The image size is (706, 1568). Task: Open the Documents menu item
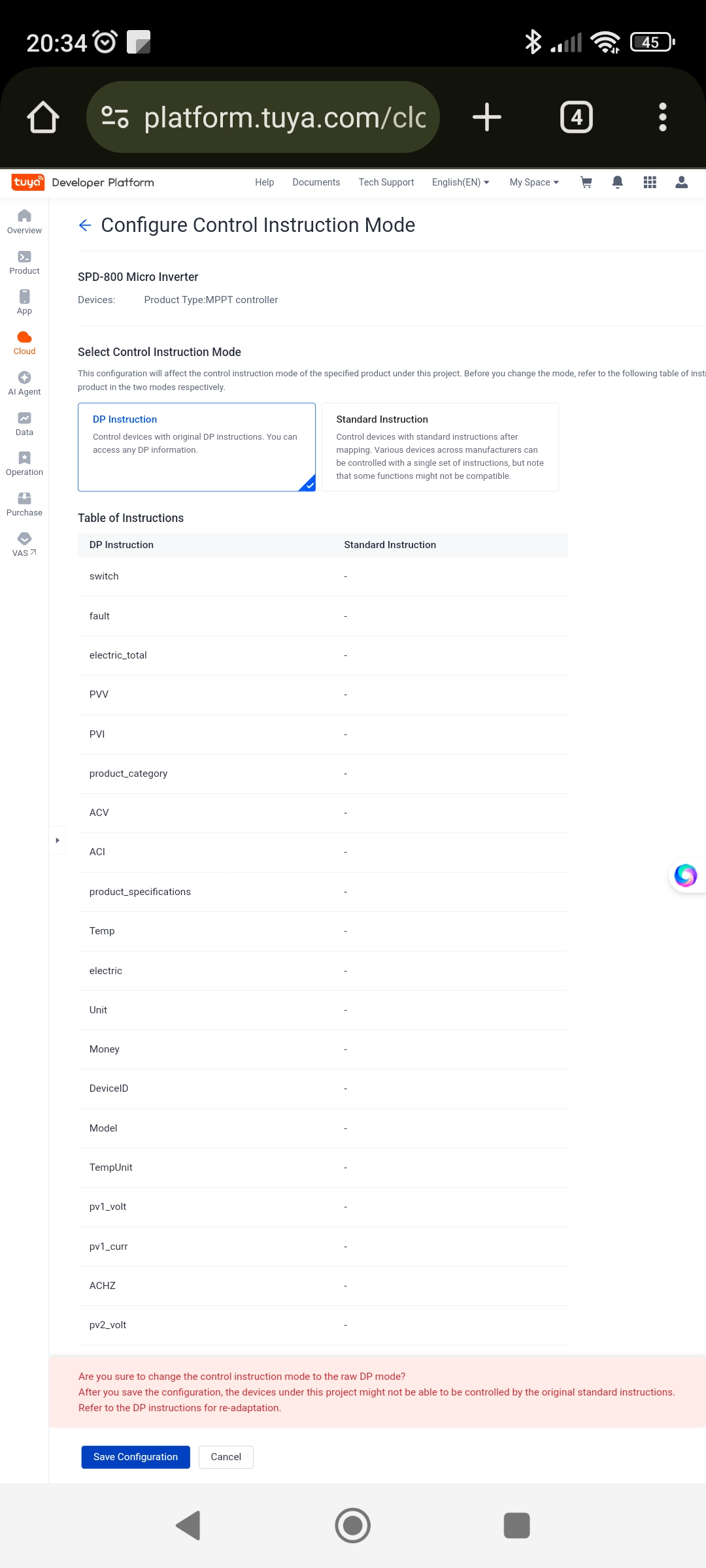pyautogui.click(x=316, y=182)
